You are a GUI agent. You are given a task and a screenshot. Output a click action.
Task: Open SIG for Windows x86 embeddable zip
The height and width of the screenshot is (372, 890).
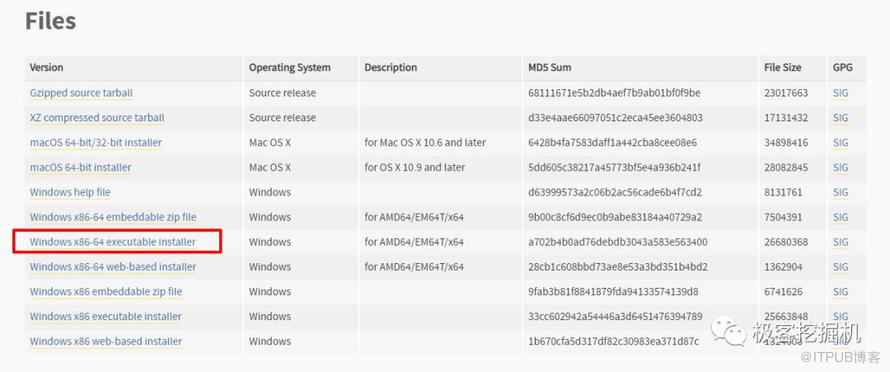click(x=841, y=291)
